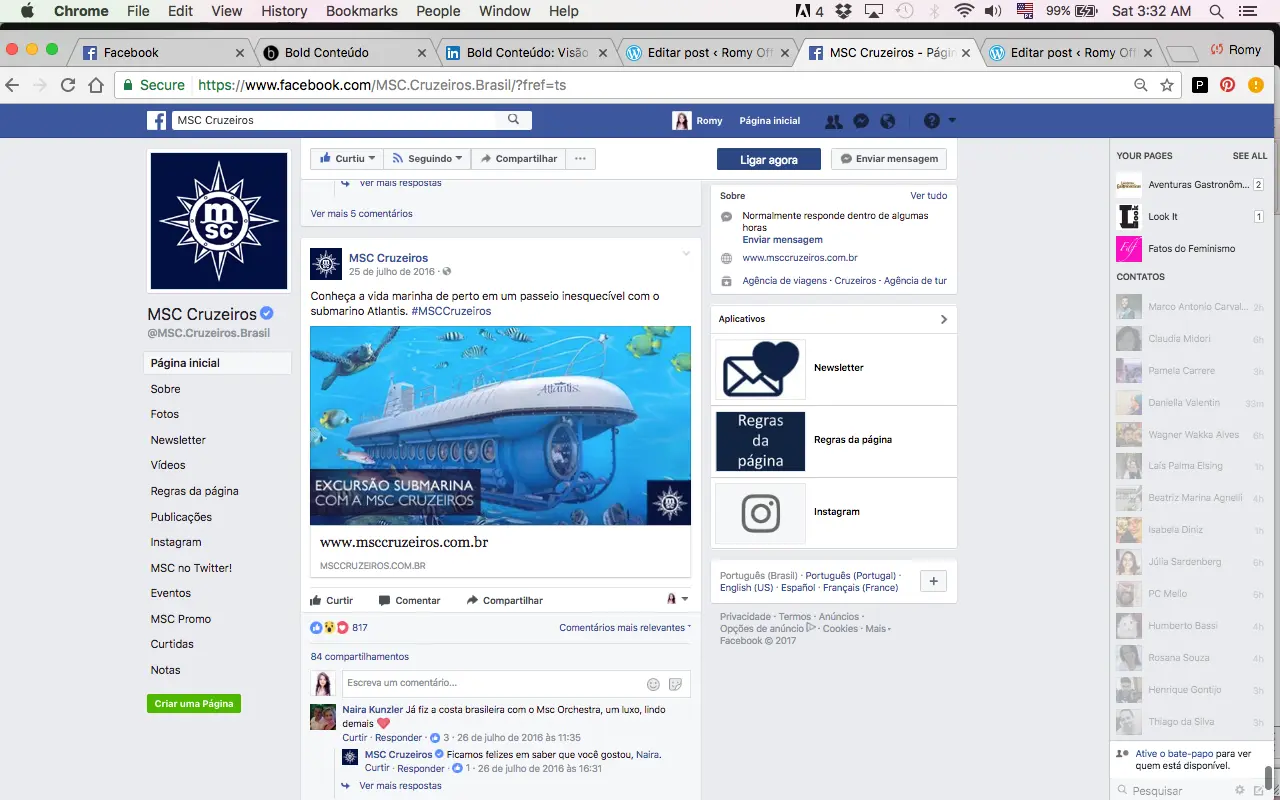
Task: Open the Instagram app thumbnail
Action: pyautogui.click(x=760, y=513)
